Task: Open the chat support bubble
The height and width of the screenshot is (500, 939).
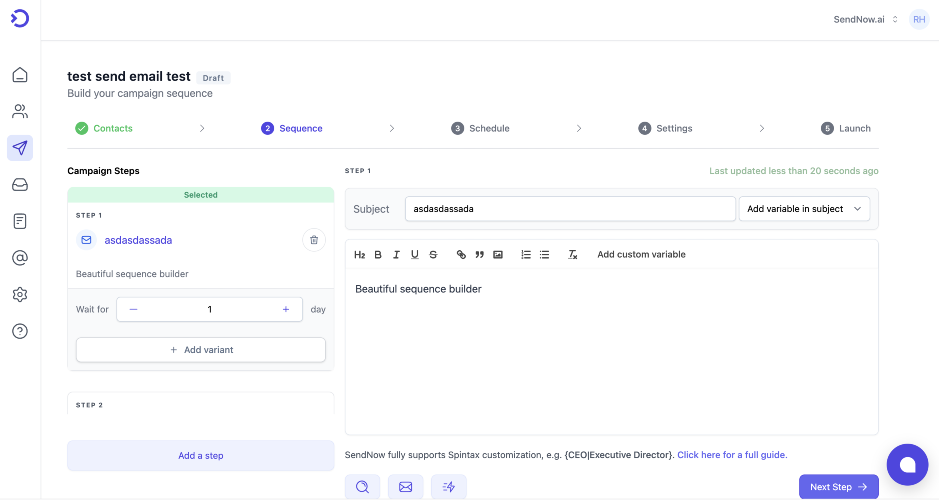Action: tap(907, 465)
